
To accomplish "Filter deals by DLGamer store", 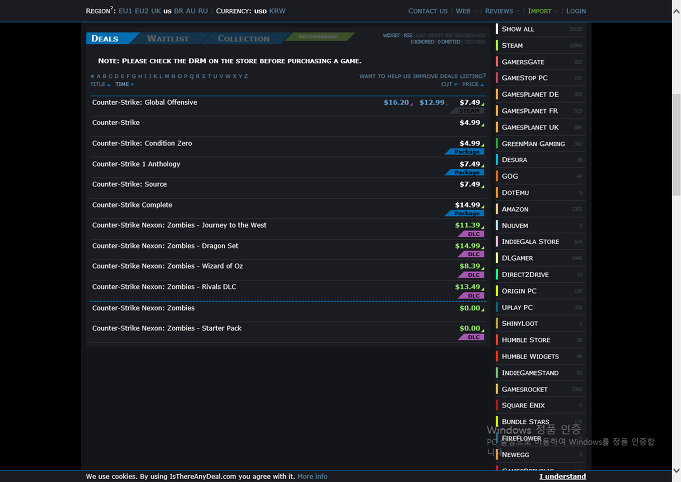I will pyautogui.click(x=541, y=258).
